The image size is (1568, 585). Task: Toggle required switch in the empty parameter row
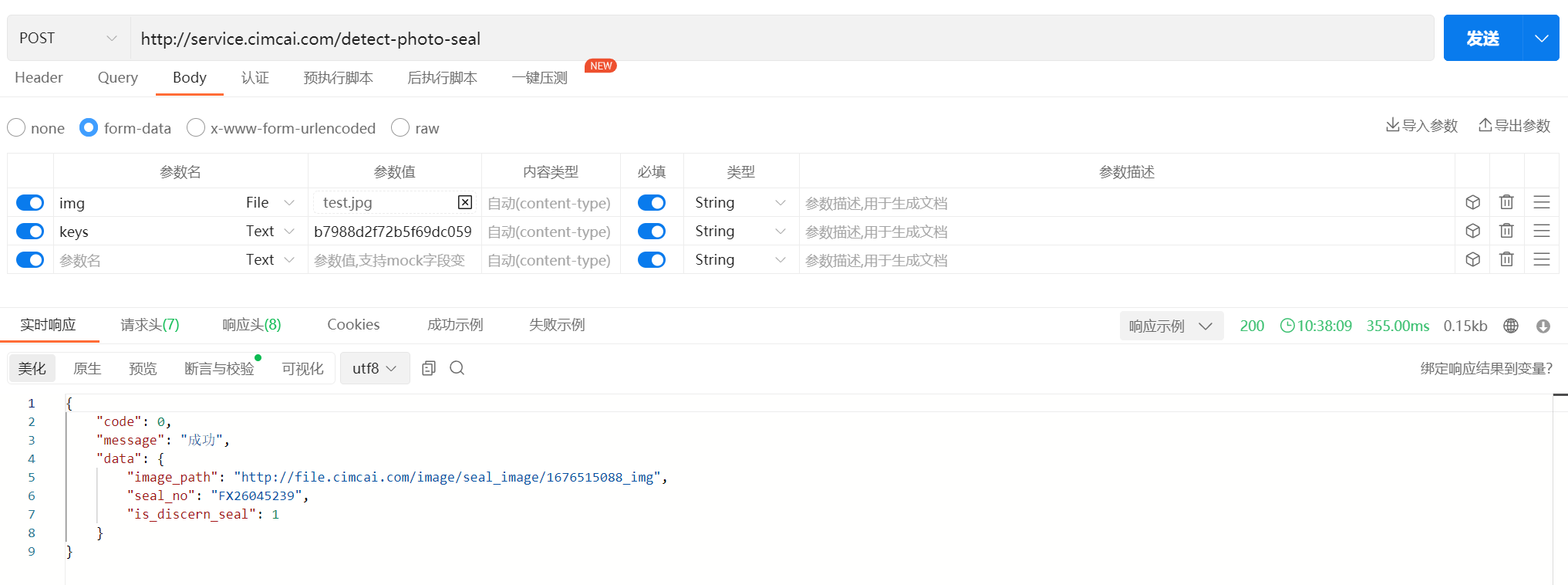pyautogui.click(x=652, y=259)
